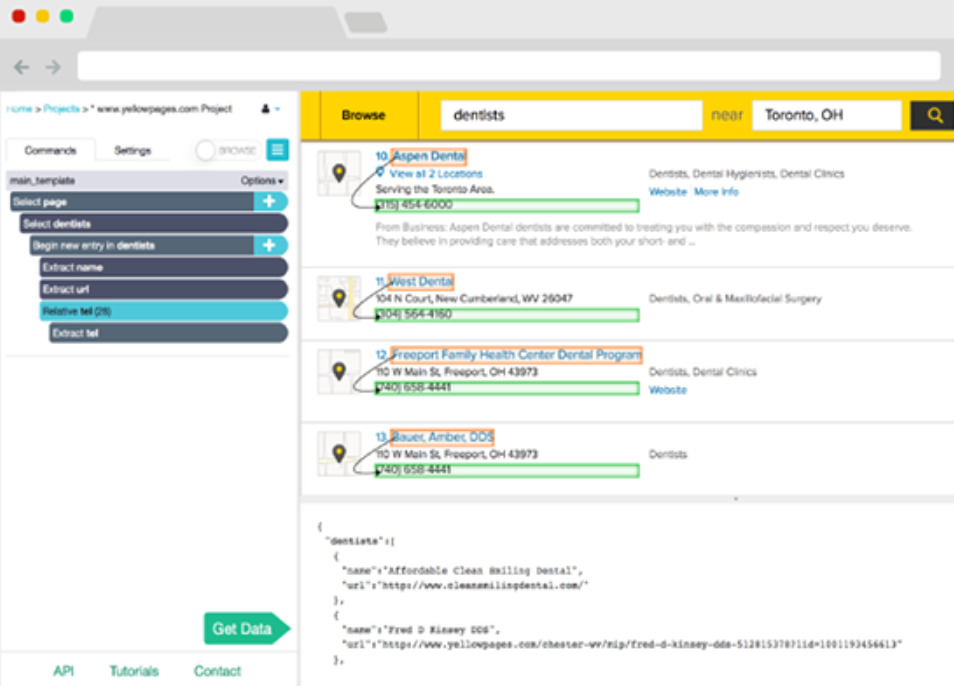Click the dentists search field
Screen dimensions: 954x686
[x=571, y=115]
